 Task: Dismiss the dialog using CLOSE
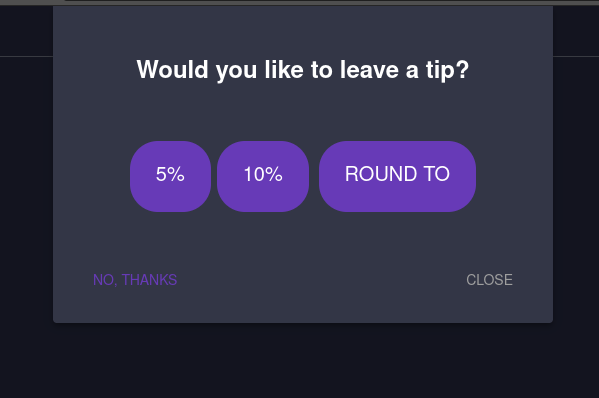pos(489,280)
